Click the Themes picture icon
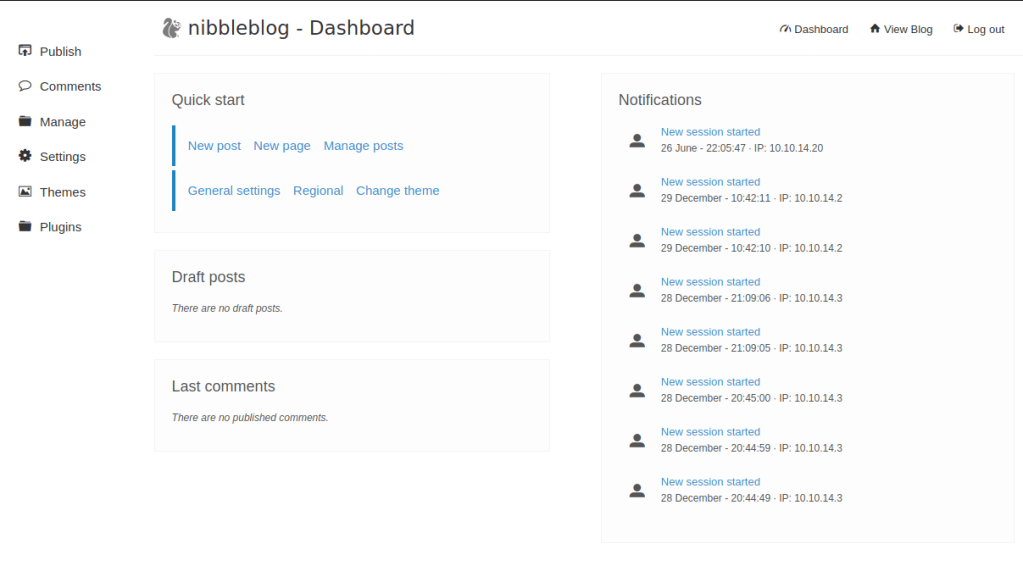Screen dimensions: 1023x566 tap(25, 192)
